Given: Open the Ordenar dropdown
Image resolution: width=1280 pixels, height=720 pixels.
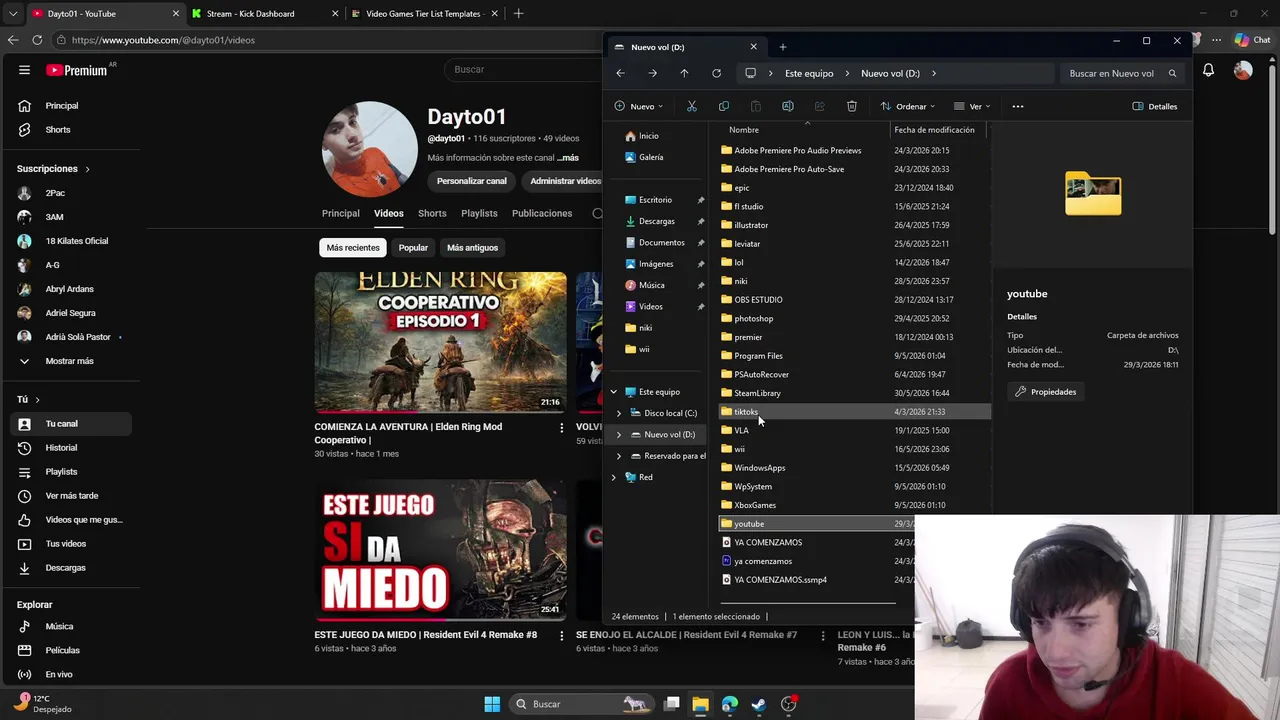Looking at the screenshot, I should click(x=907, y=106).
